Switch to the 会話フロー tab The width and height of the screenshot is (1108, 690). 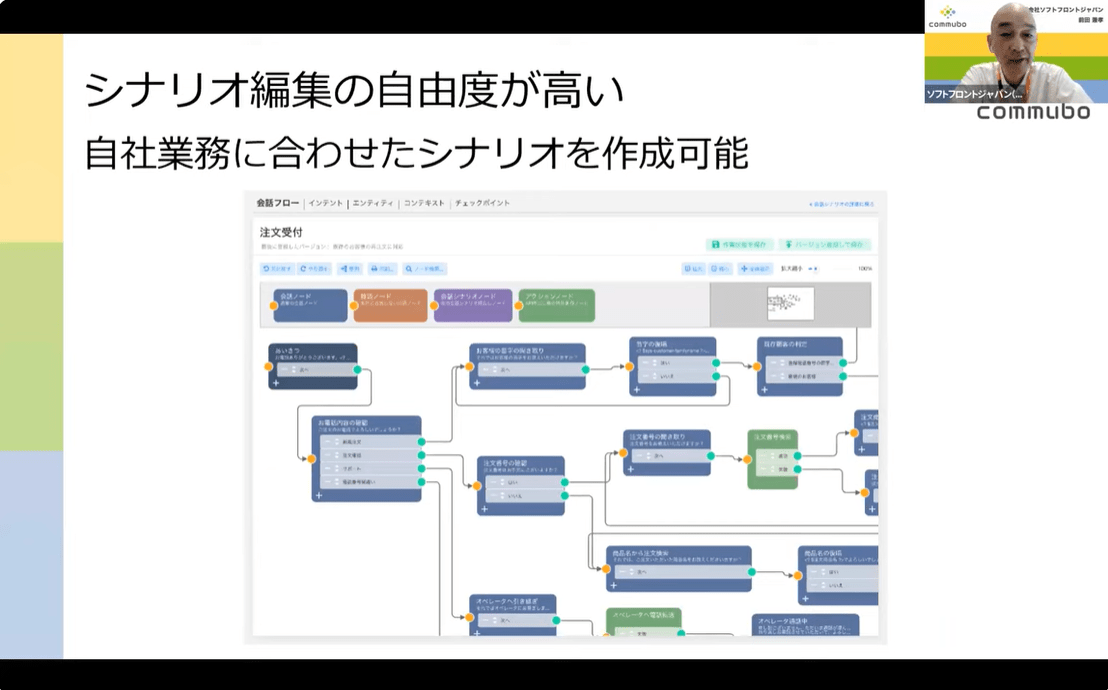point(278,203)
